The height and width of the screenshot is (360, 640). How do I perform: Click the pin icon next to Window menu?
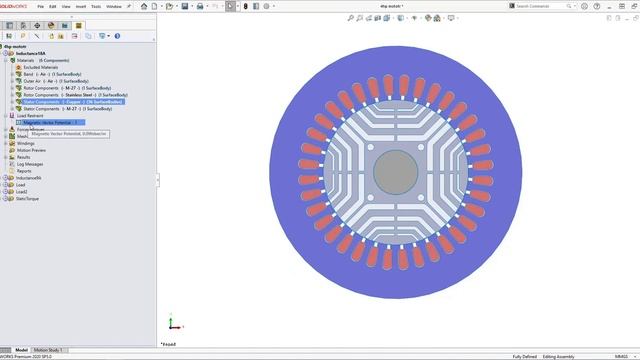129,7
